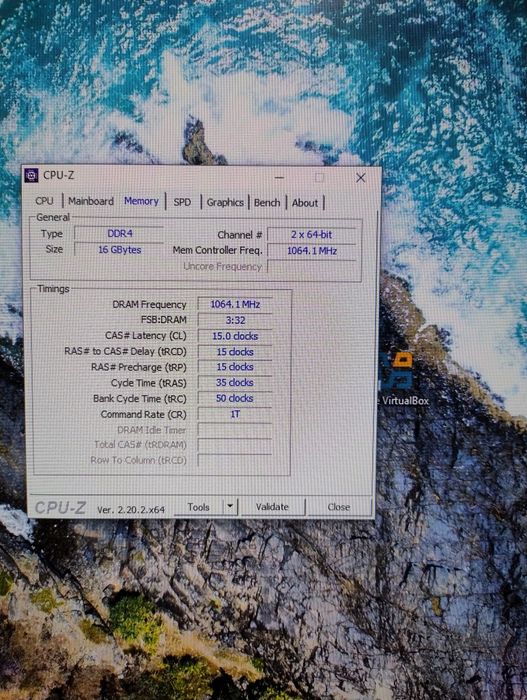
Task: Click the CAS# Latency 15.0 clocks value
Action: [x=235, y=336]
